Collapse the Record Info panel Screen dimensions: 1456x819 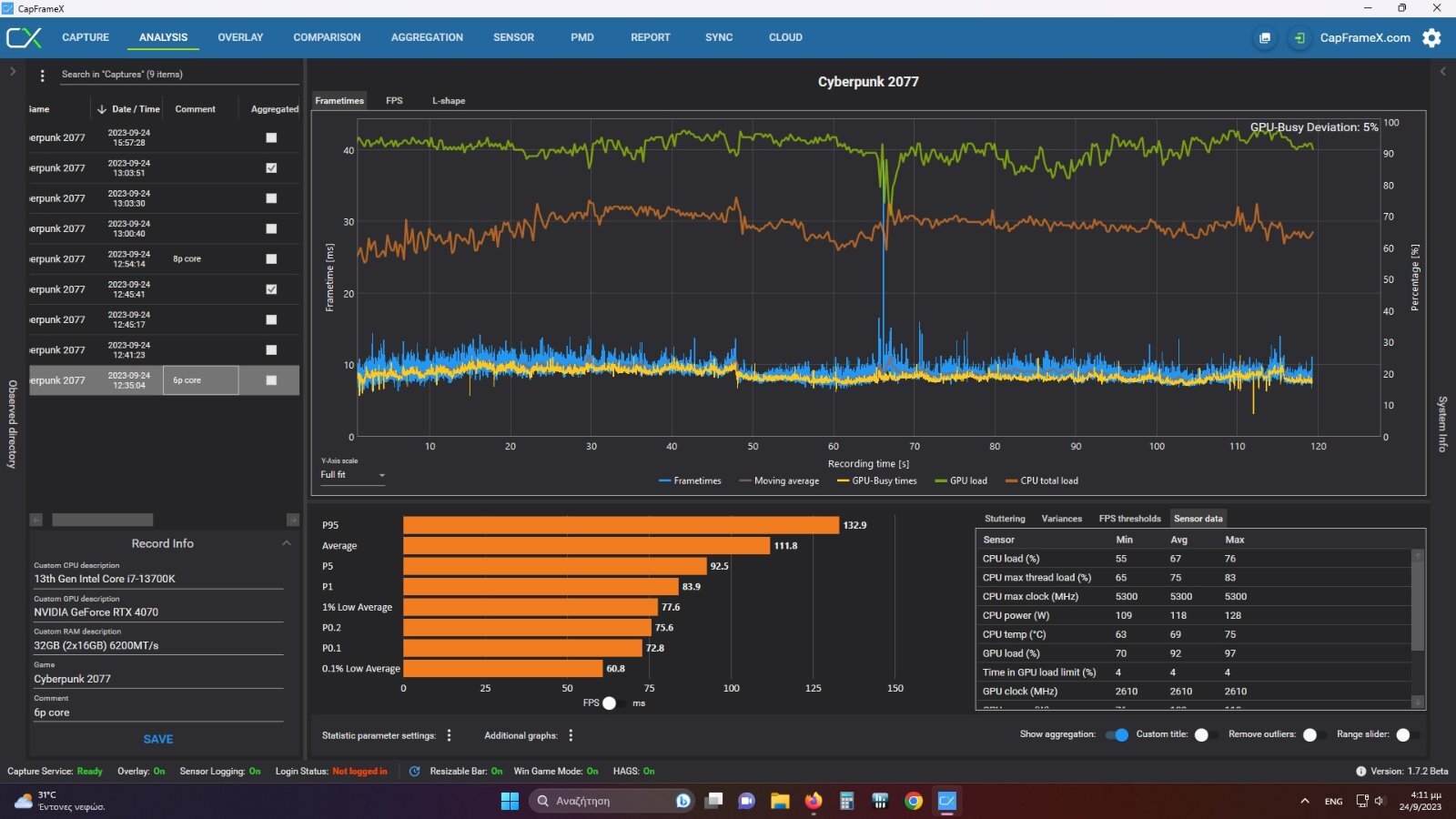[287, 543]
